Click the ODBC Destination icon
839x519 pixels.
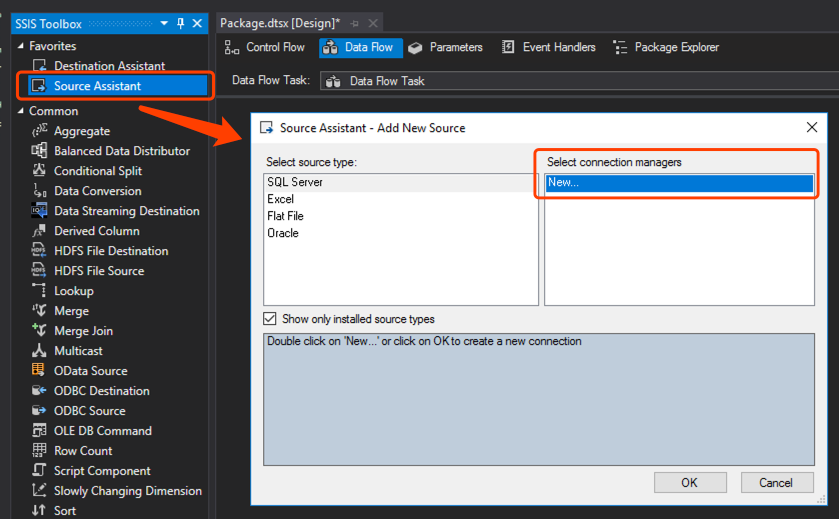tap(39, 390)
